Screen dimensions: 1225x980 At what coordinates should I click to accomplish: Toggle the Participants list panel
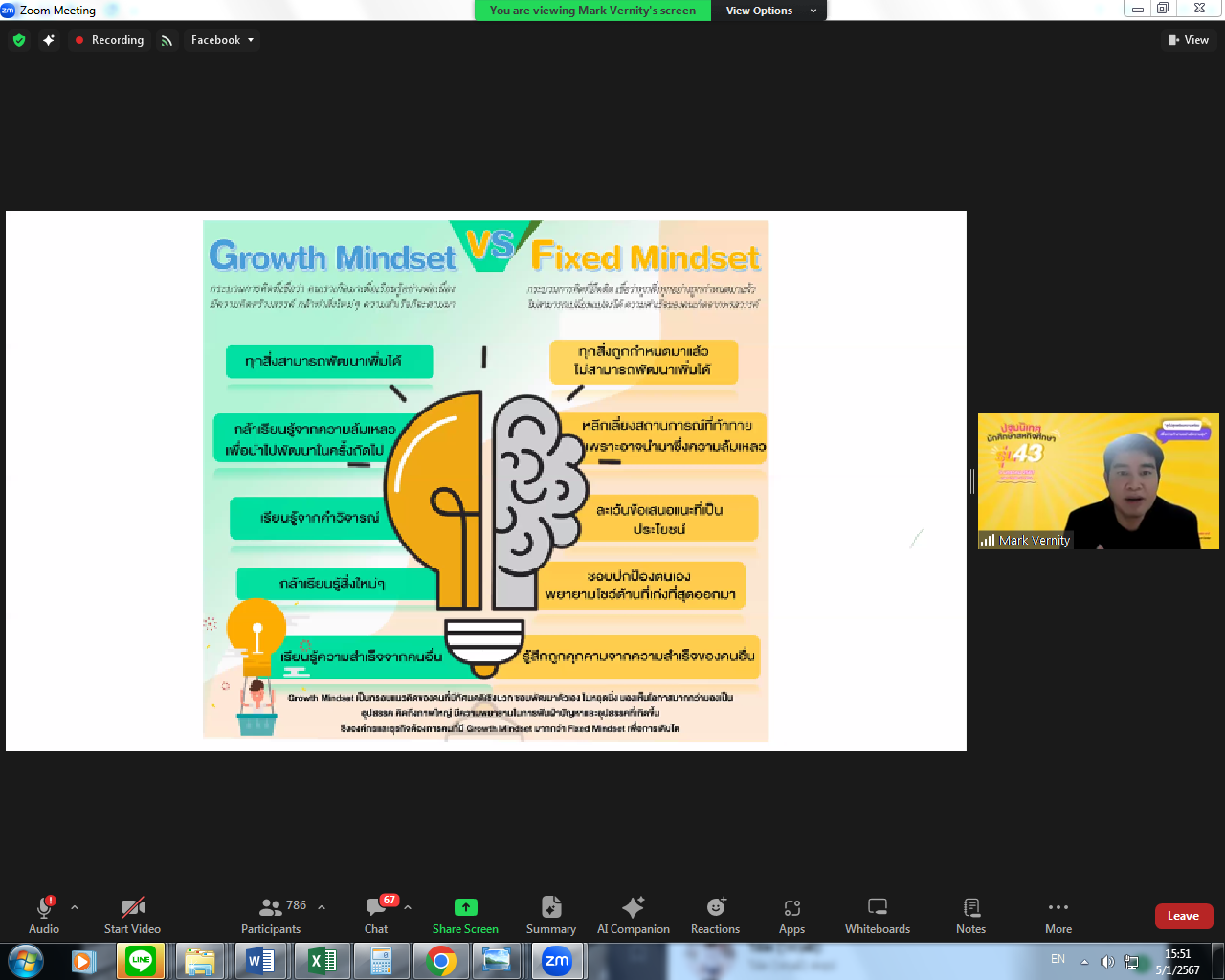click(272, 915)
